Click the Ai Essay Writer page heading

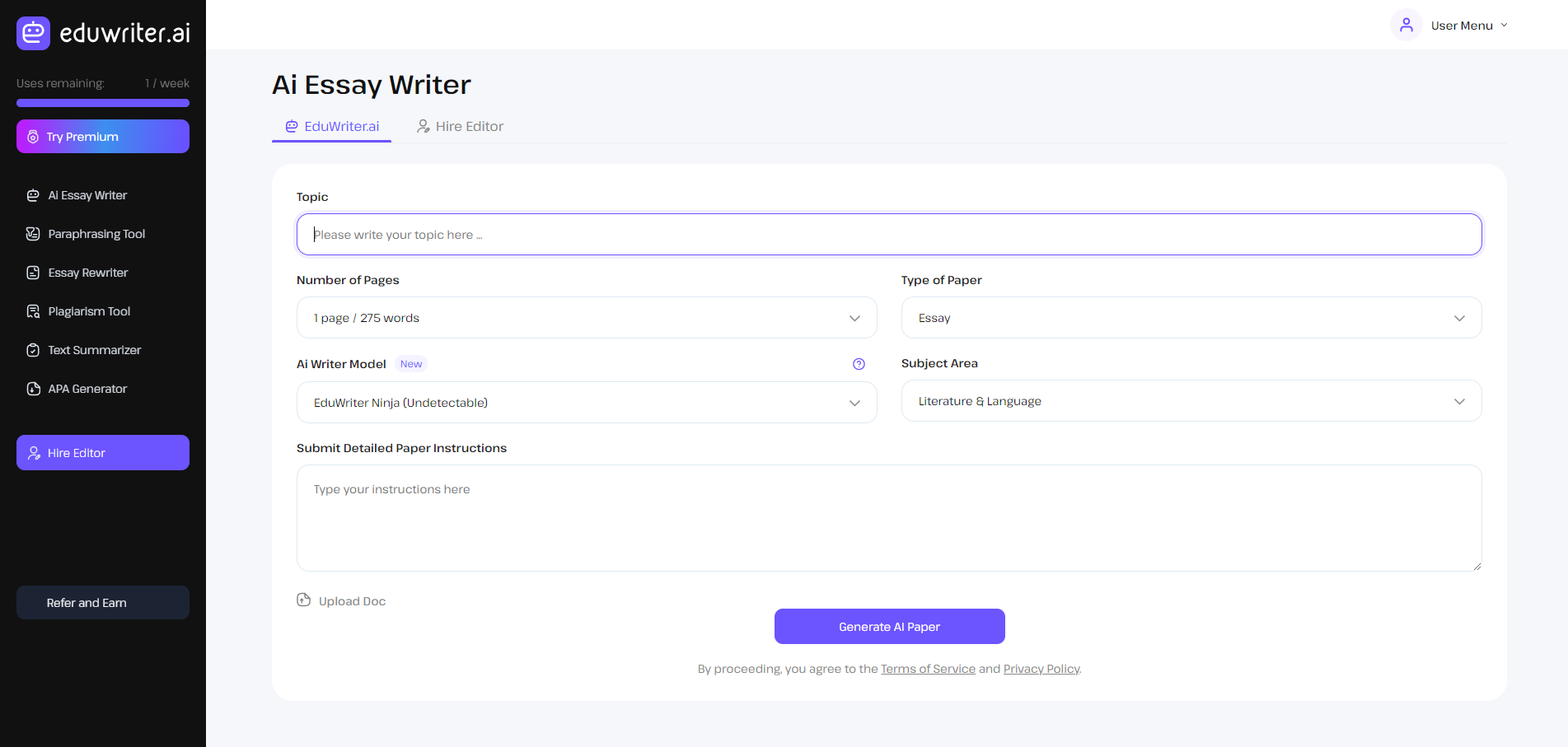point(372,85)
